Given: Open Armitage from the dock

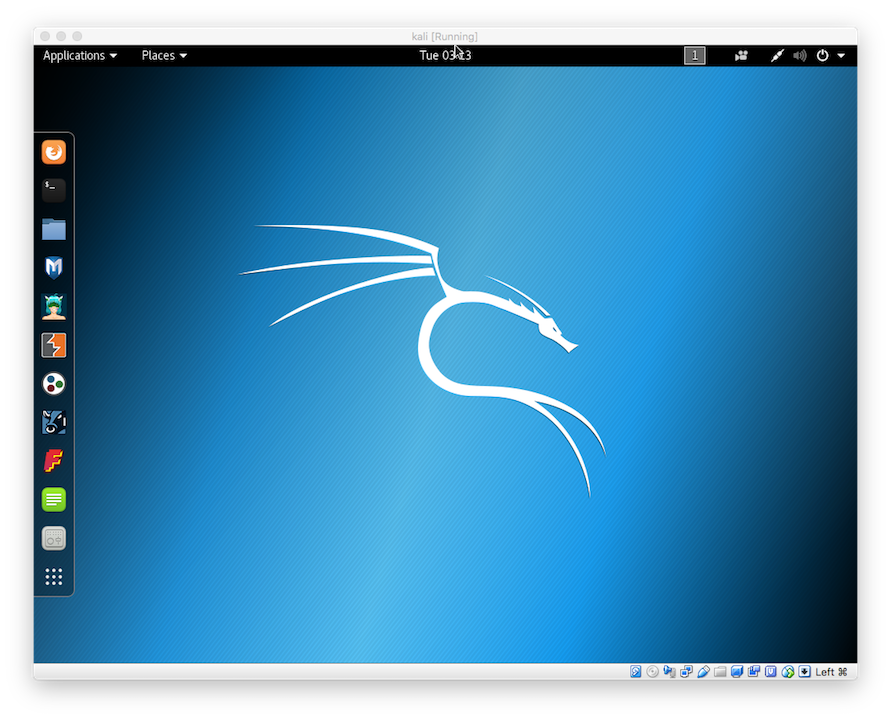Looking at the screenshot, I should tap(54, 306).
